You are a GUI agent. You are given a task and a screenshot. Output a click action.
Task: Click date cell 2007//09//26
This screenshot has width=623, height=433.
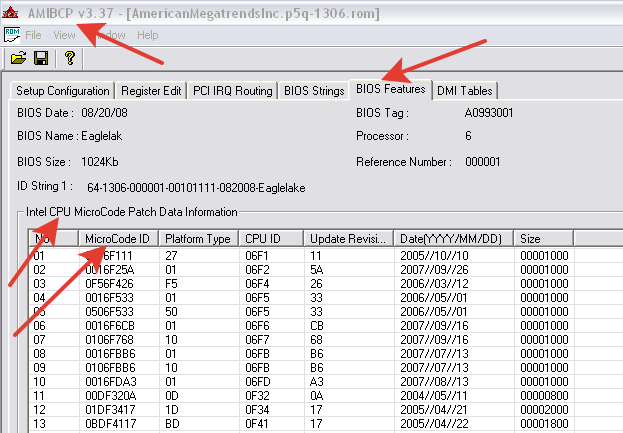click(x=434, y=270)
